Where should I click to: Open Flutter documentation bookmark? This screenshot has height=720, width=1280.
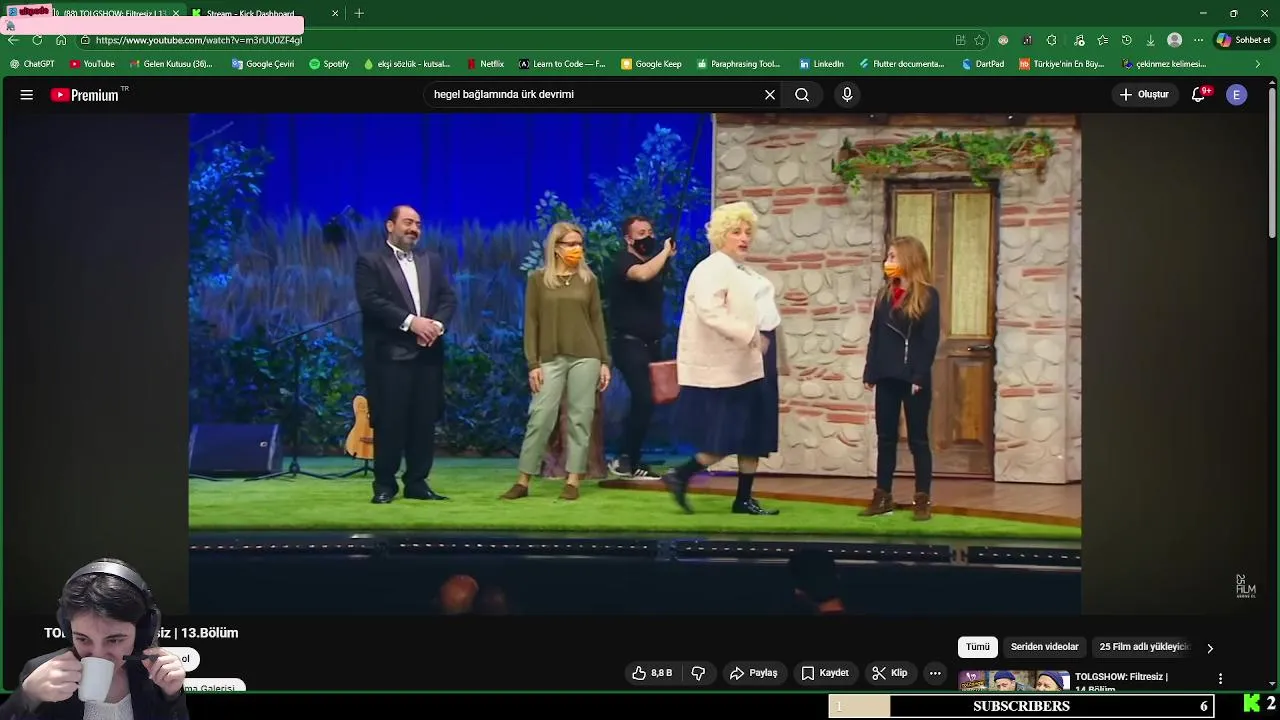902,64
